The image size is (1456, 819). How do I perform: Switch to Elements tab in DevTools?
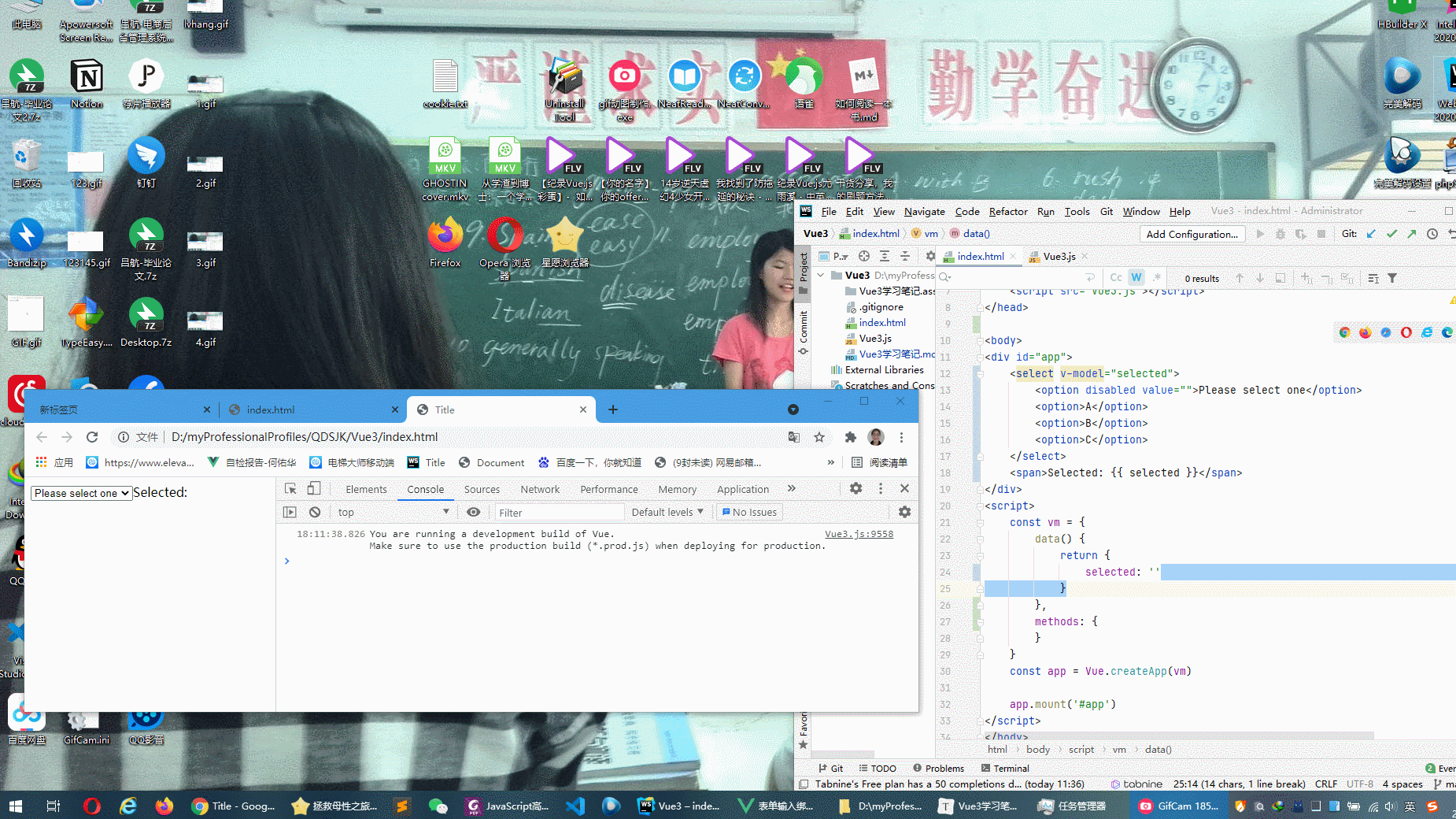366,489
